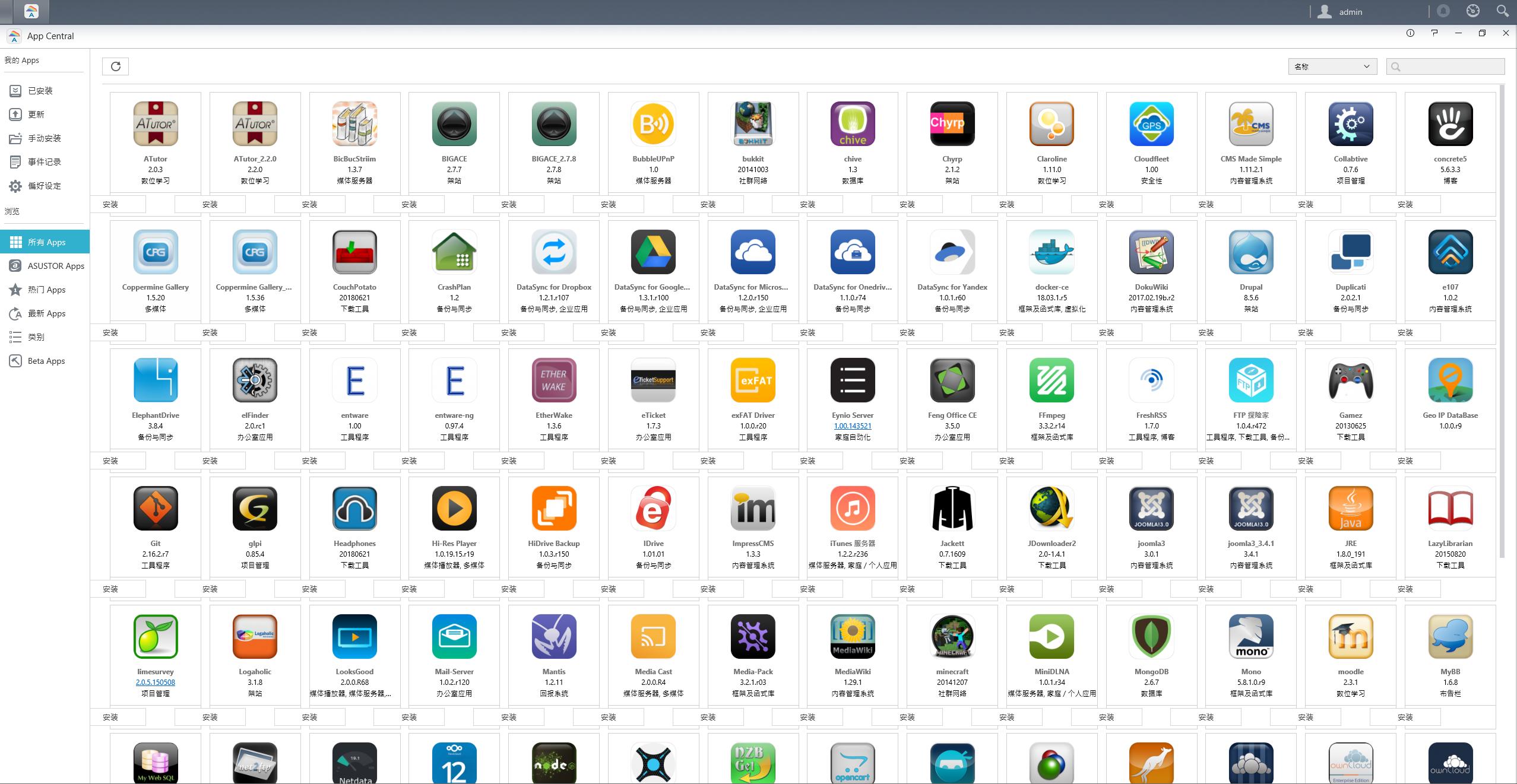Click the Mail-Server app icon

pos(454,637)
